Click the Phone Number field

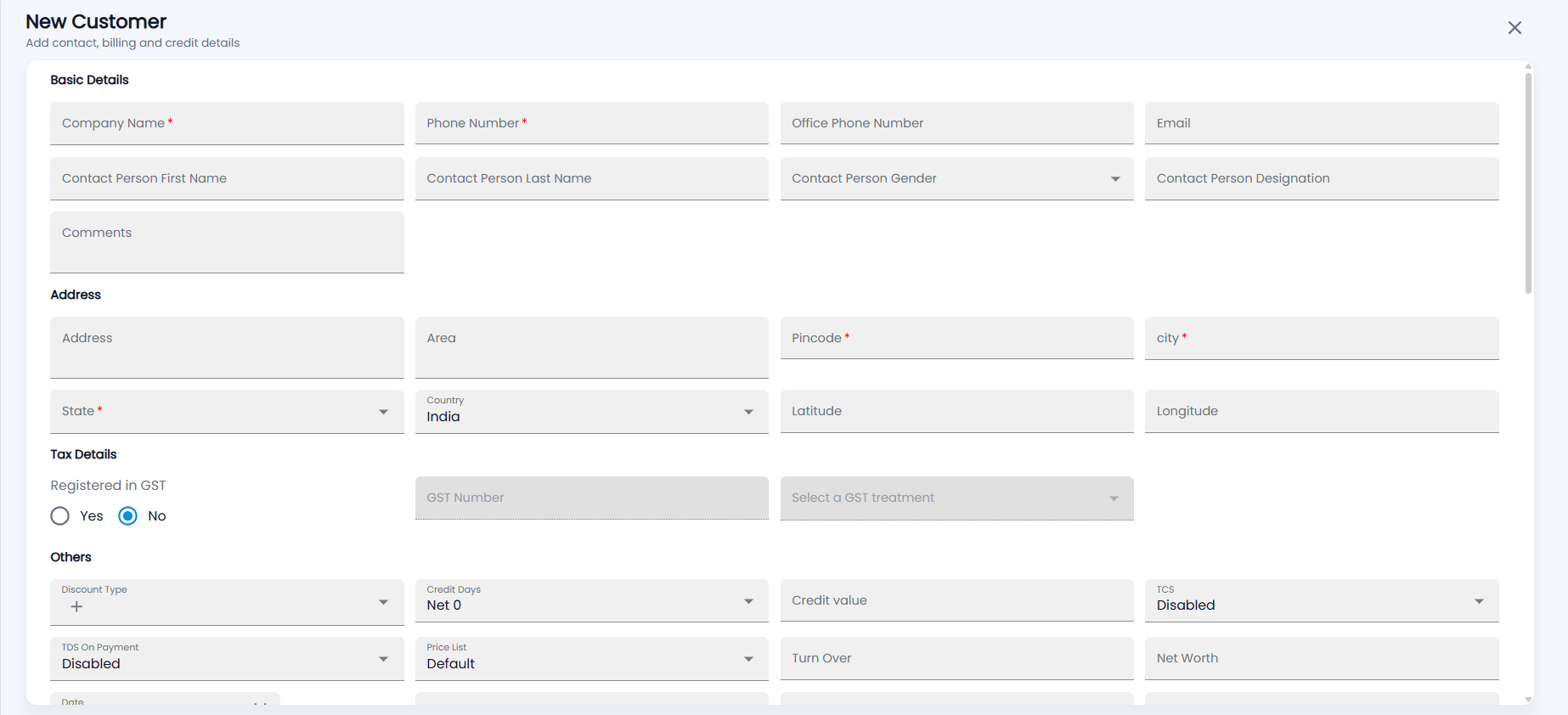click(592, 123)
